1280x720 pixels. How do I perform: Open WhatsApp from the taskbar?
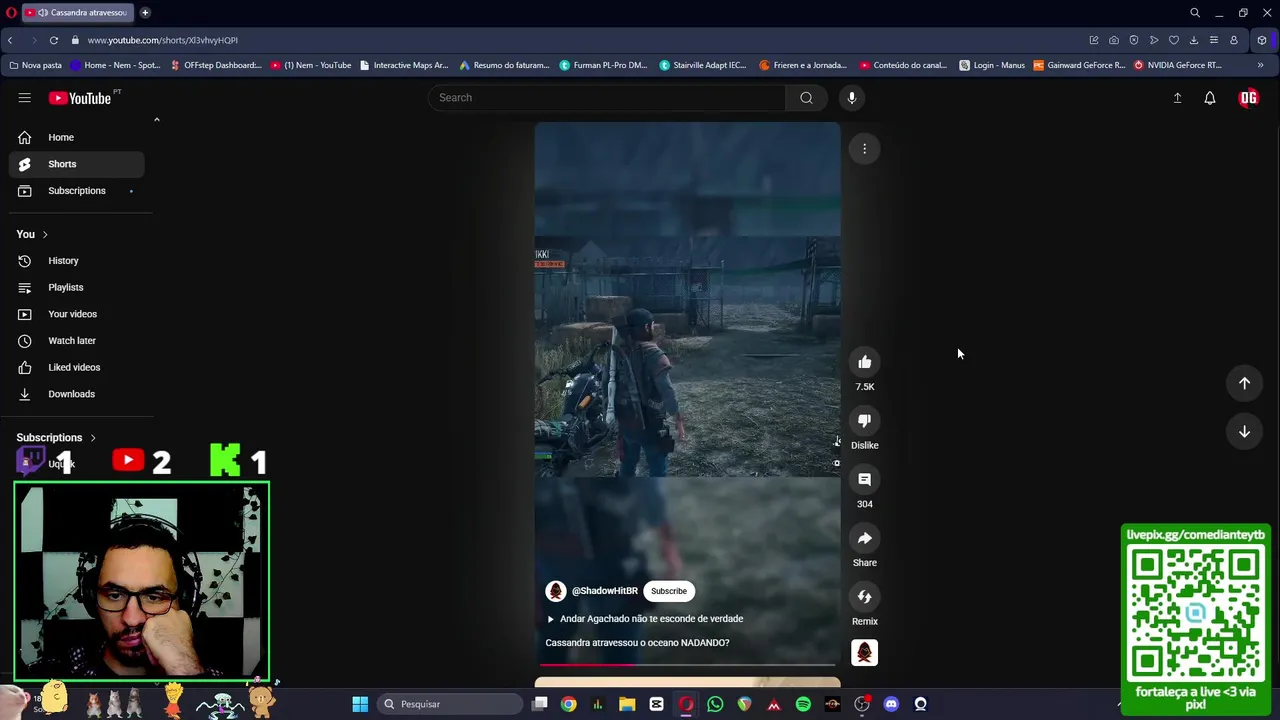715,704
